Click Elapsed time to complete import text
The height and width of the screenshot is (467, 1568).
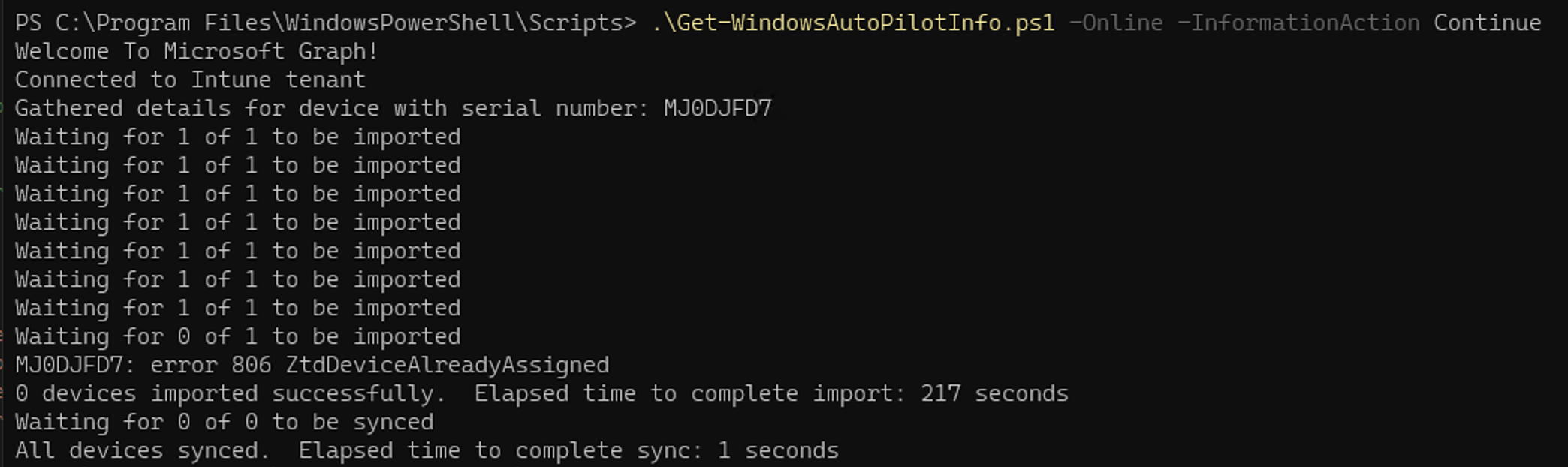pos(689,393)
